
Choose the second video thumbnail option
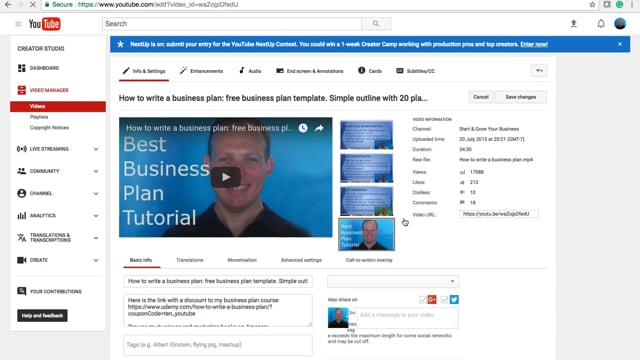pos(367,168)
